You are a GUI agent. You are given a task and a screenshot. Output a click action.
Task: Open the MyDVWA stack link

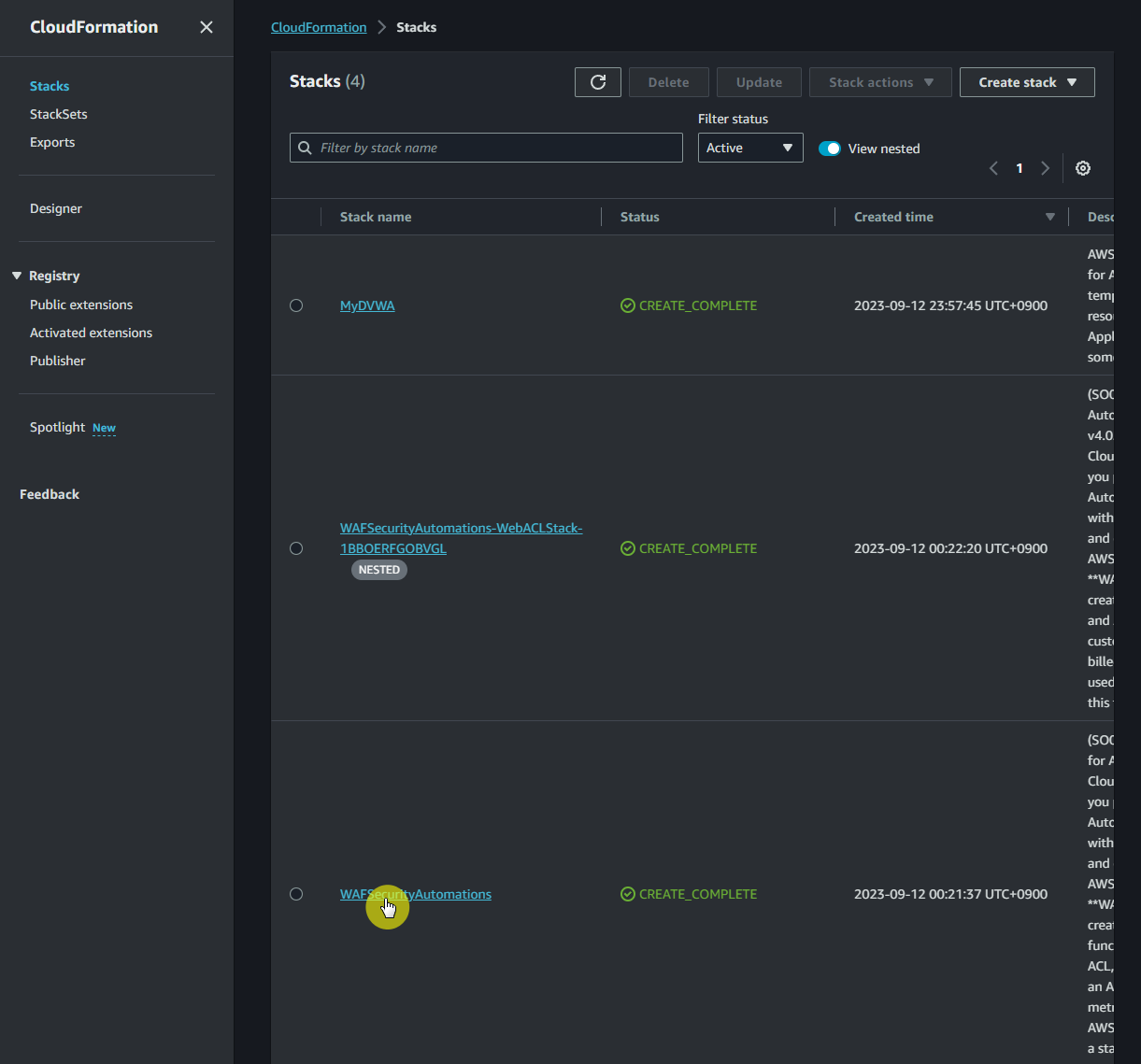(367, 305)
